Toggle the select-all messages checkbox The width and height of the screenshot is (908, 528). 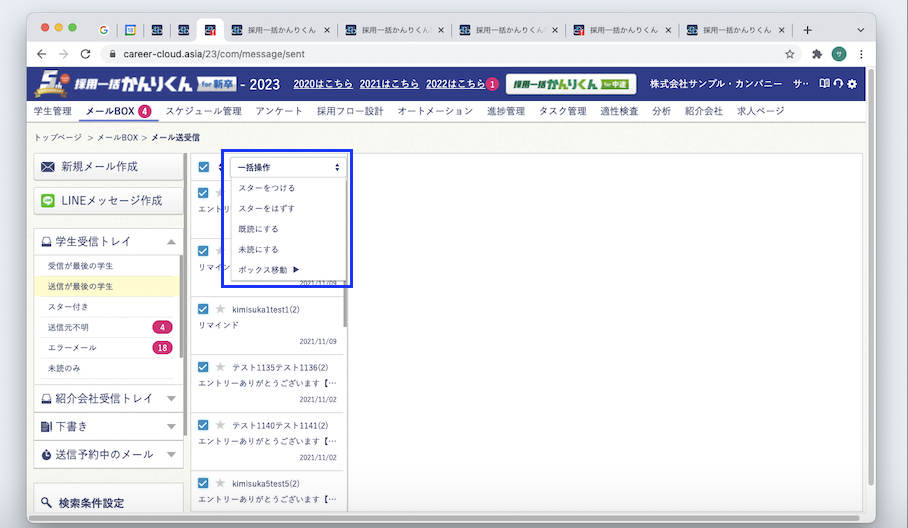[x=203, y=167]
